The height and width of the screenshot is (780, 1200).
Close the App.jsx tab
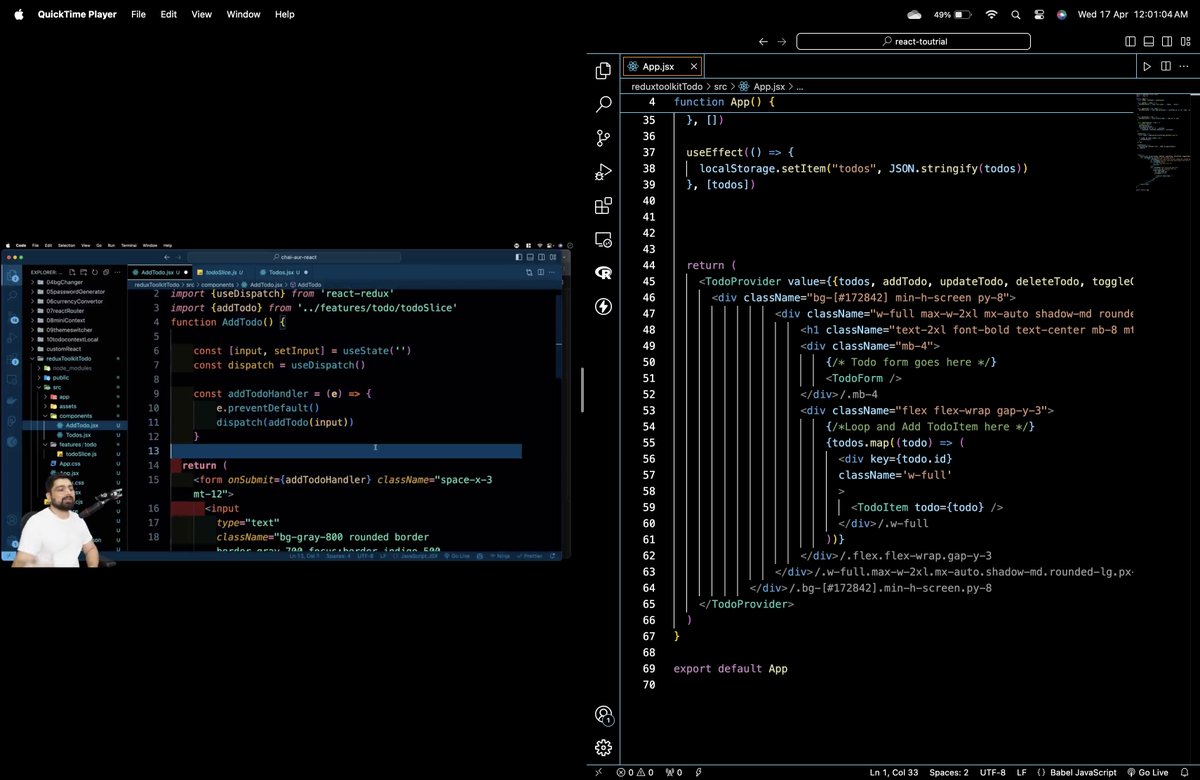(694, 66)
